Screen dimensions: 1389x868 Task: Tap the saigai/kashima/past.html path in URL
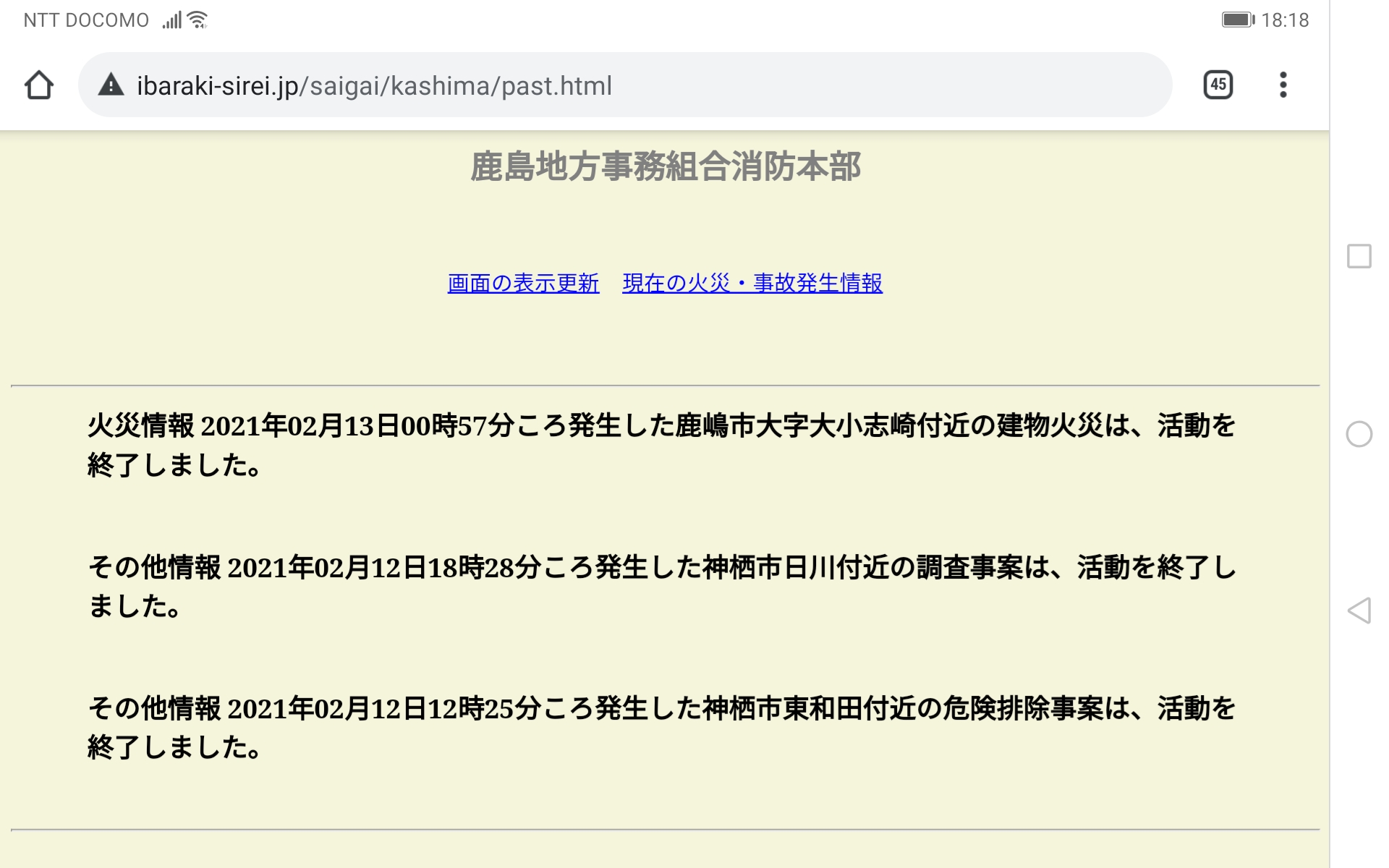[x=456, y=85]
